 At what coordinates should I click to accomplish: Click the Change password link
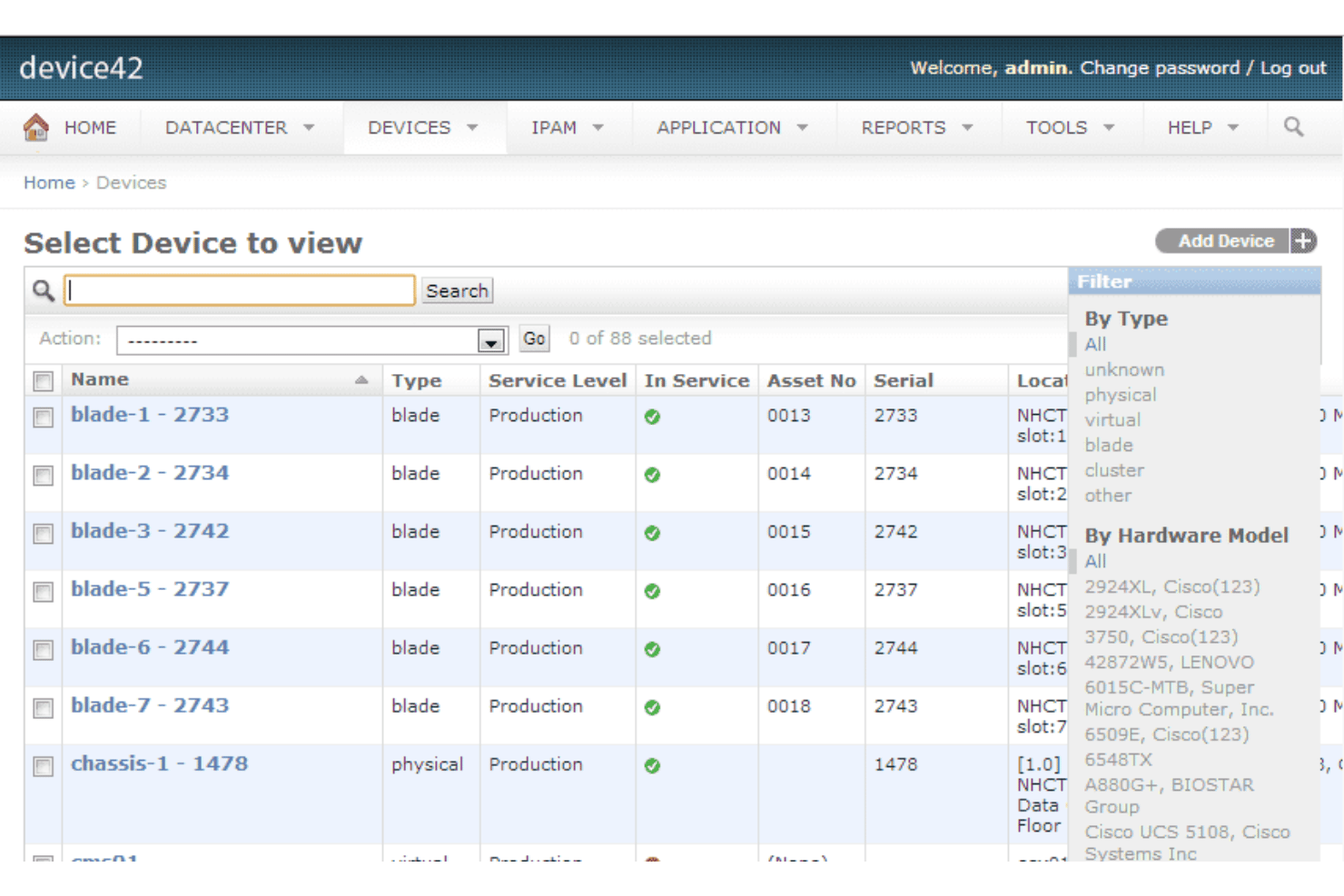click(x=1160, y=68)
